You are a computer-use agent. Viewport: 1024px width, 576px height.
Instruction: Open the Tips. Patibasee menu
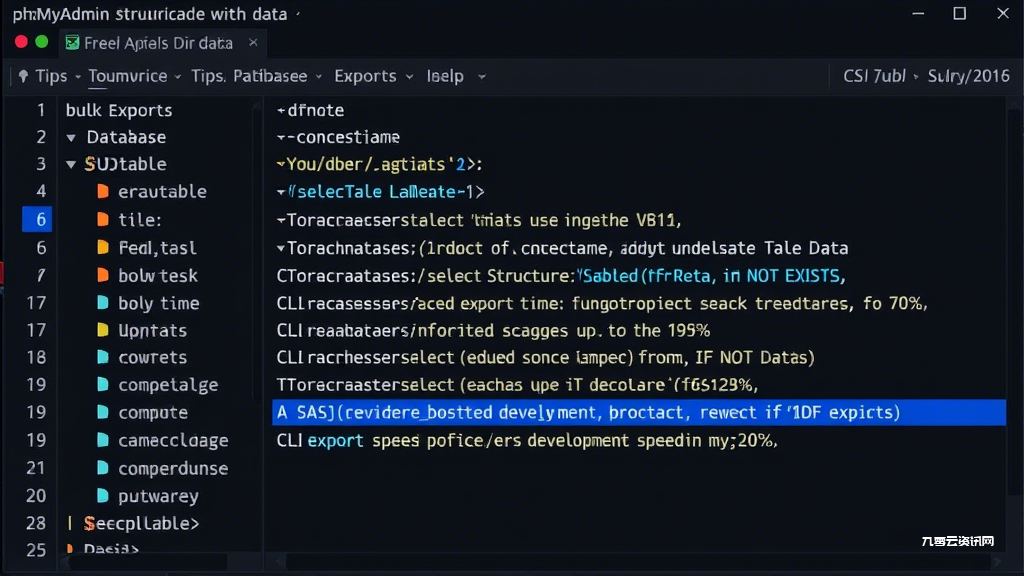point(257,76)
